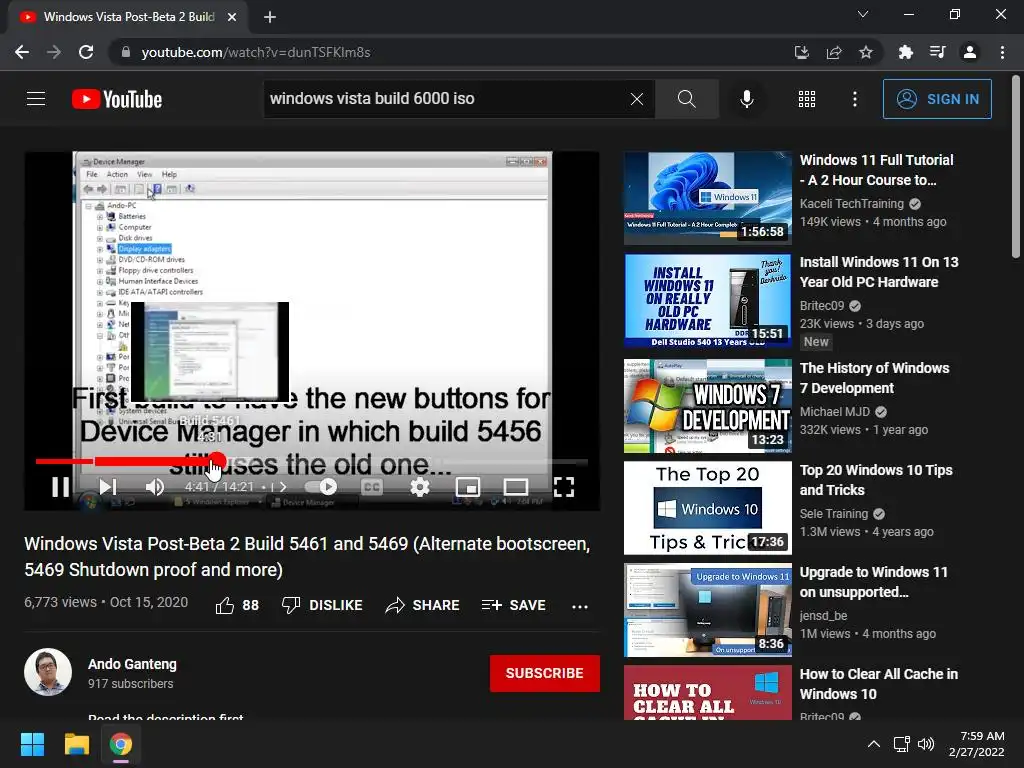Screen dimensions: 1024x768
Task: Toggle closed captions
Action: pyautogui.click(x=372, y=487)
